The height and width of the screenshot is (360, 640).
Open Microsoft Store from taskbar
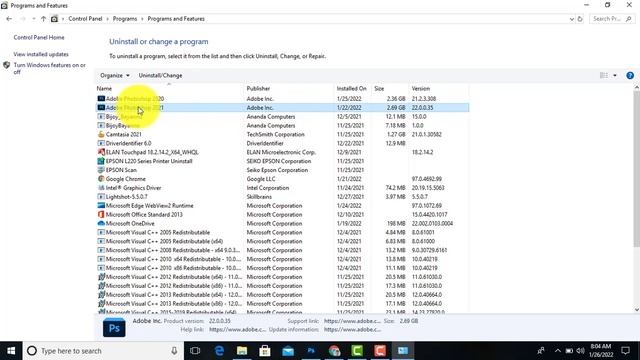pyautogui.click(x=265, y=351)
